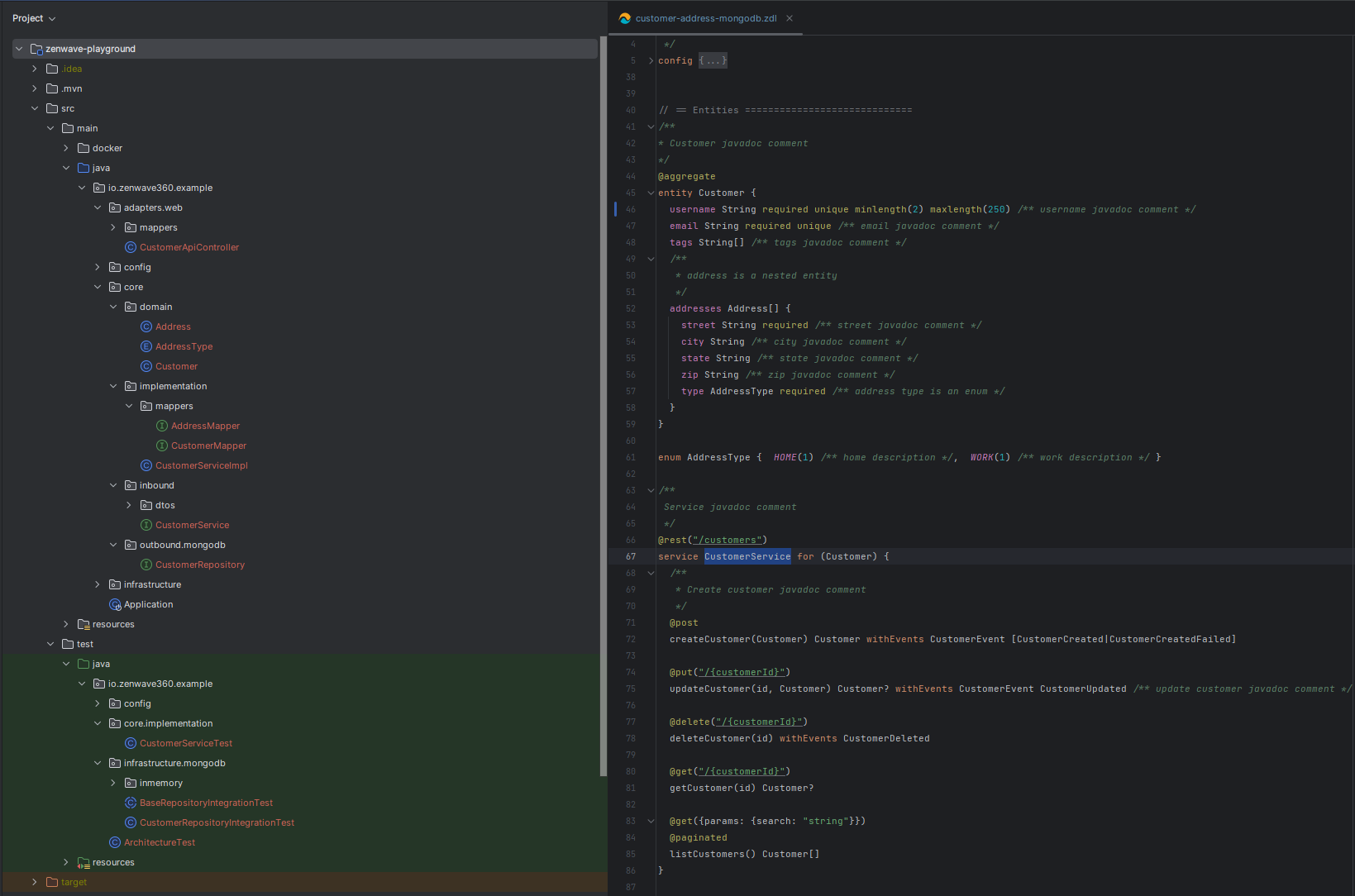Click the "/{customerId}" link on @delete line
The width and height of the screenshot is (1355, 896).
click(x=759, y=722)
